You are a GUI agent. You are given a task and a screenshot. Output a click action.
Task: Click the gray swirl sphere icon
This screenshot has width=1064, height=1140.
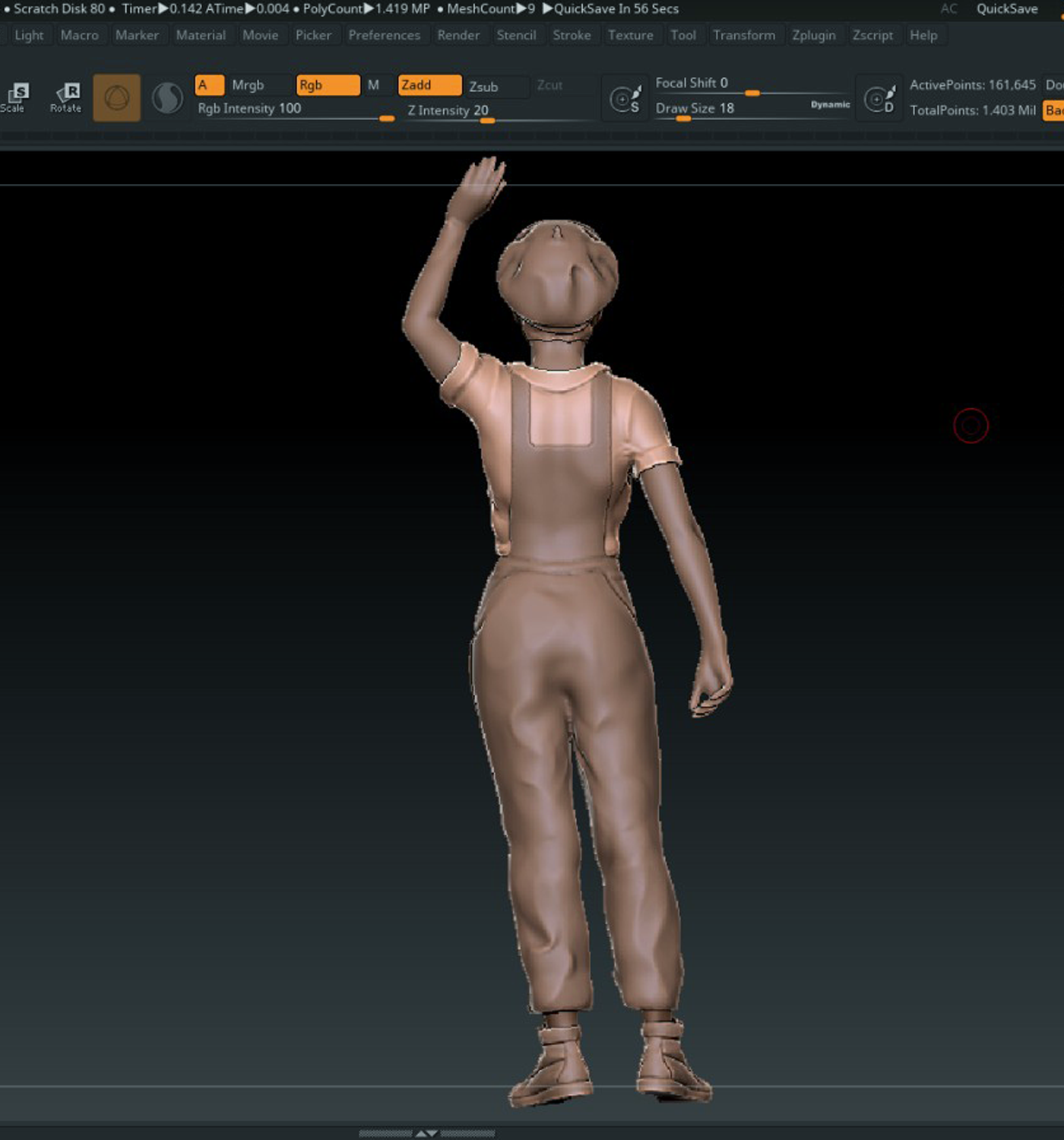tap(167, 98)
